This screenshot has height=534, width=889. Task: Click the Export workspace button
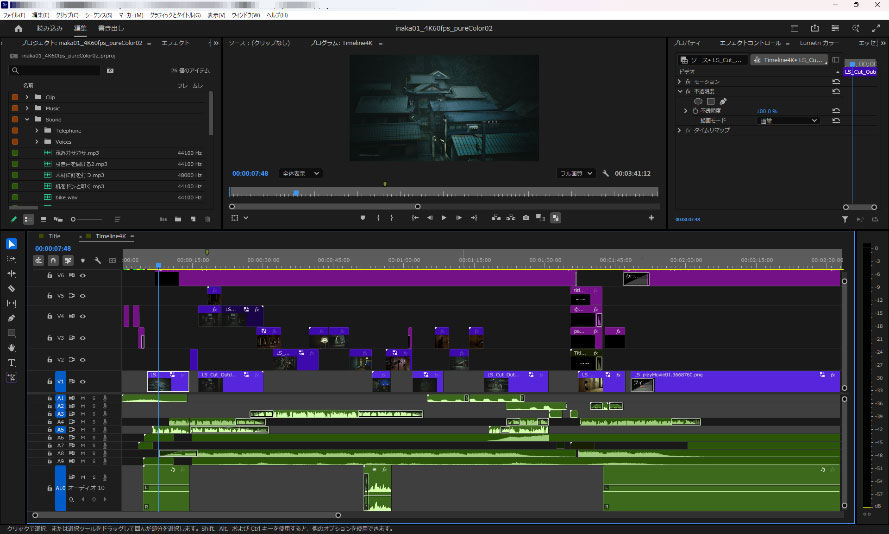point(111,29)
